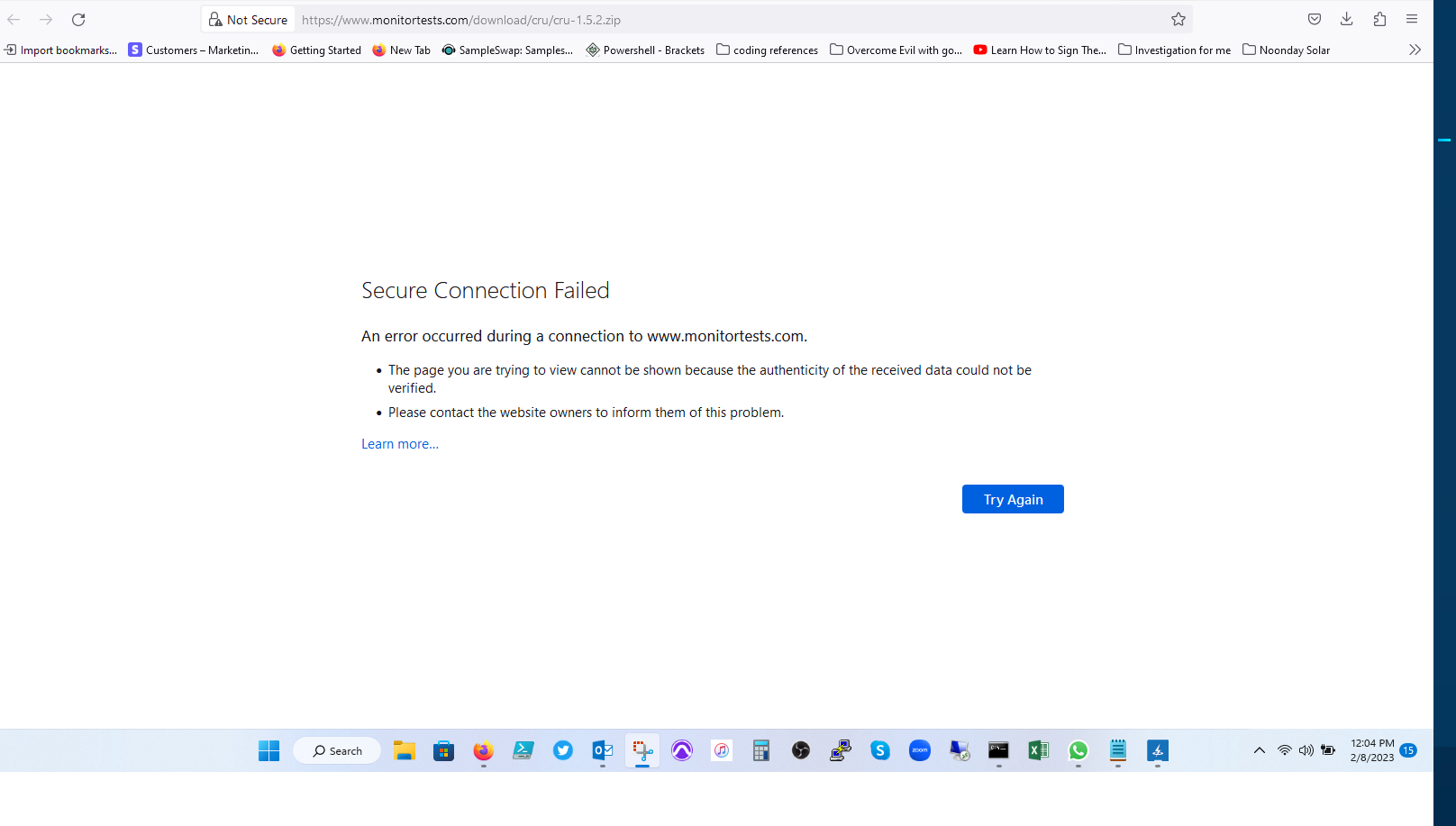1456x826 pixels.
Task: Follow the Learn more... link
Action: tap(400, 444)
